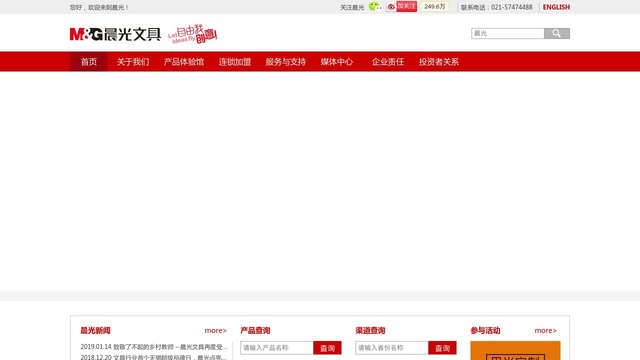The image size is (640, 360).
Task: Open the 2018.12.20 news item
Action: 153,357
